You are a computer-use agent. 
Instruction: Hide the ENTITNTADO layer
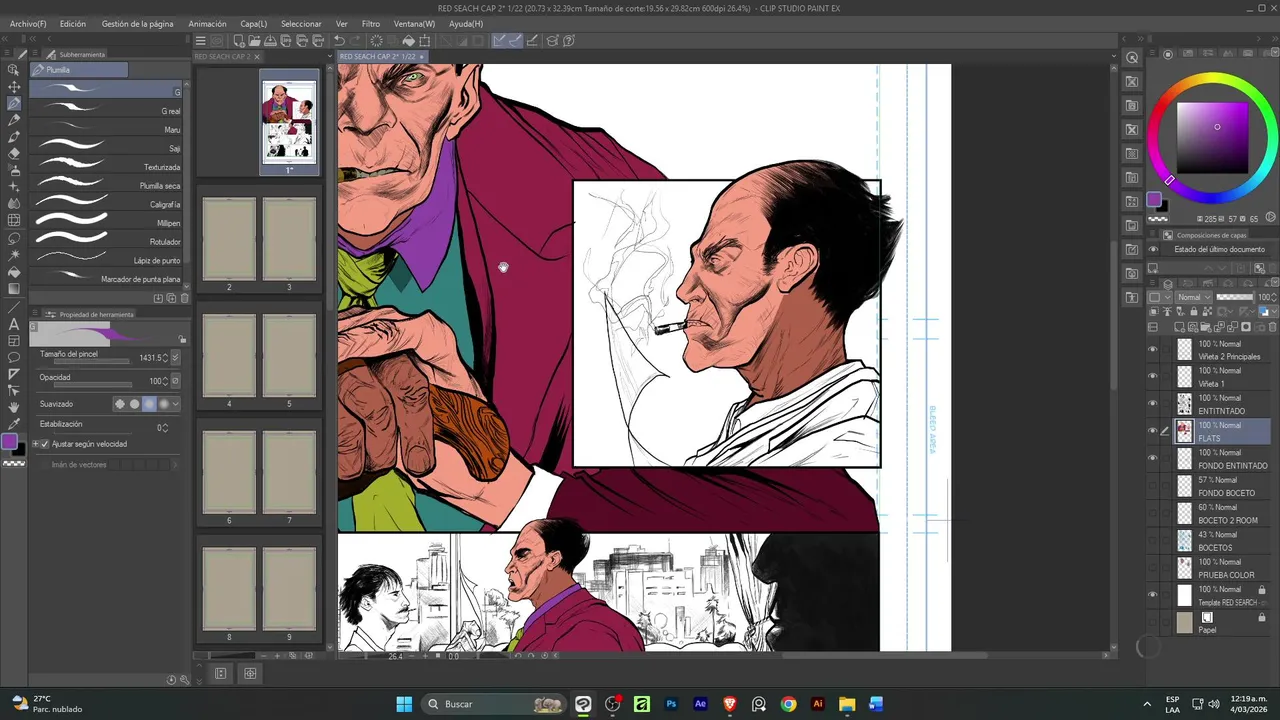1152,403
